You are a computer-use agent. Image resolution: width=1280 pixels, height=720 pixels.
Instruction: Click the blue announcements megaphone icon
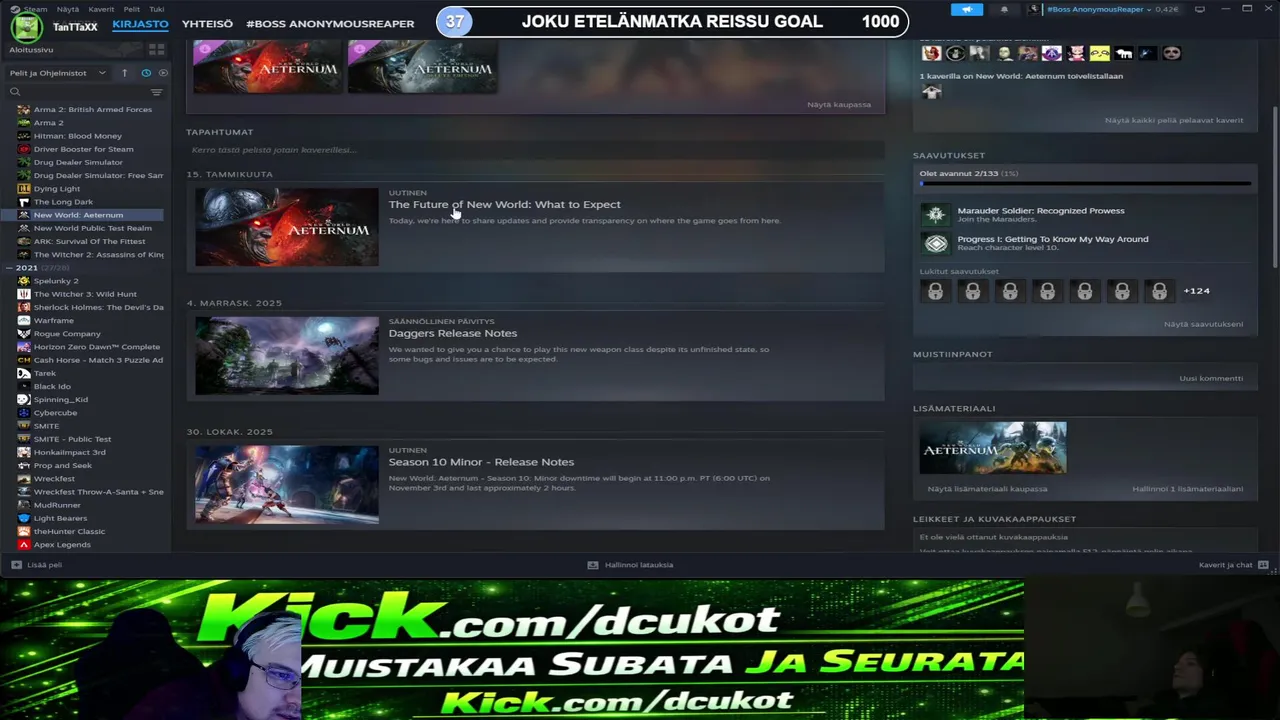tap(966, 9)
